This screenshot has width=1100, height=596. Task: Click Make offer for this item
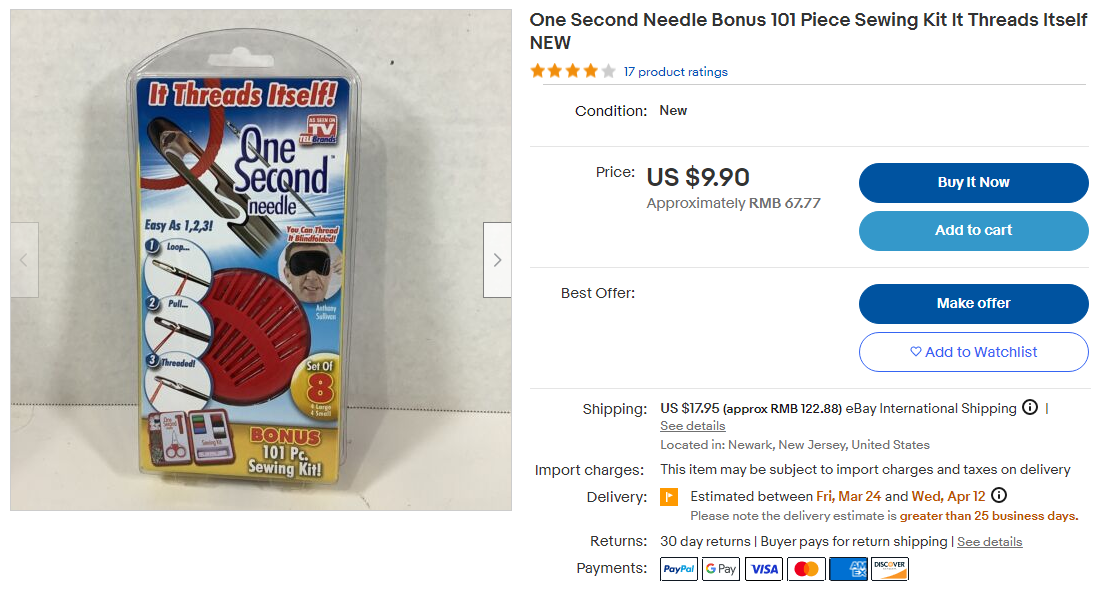coord(973,304)
